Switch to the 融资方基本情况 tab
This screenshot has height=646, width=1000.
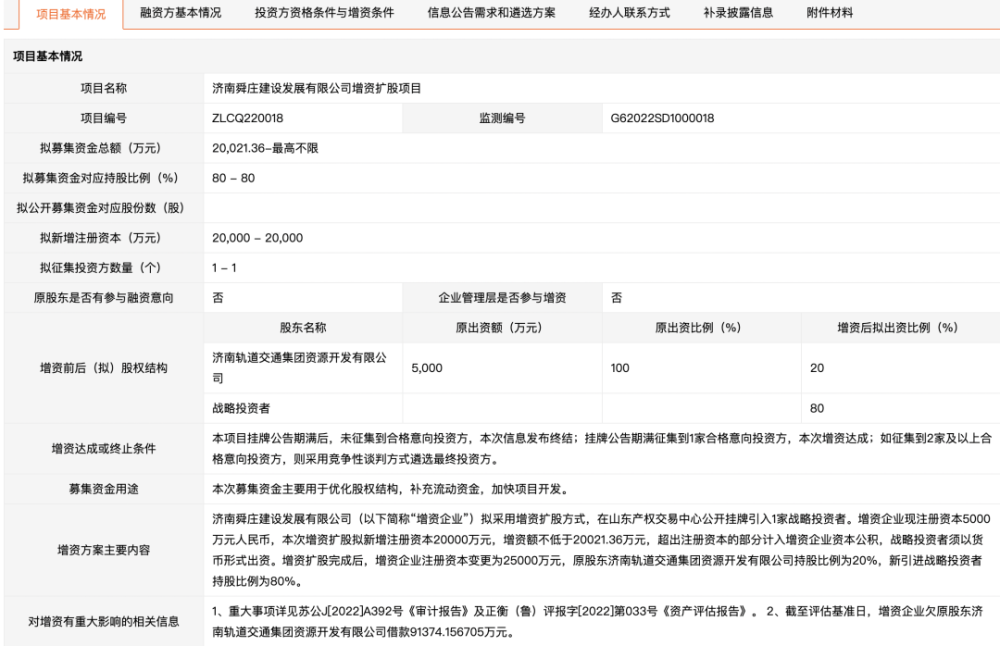178,14
